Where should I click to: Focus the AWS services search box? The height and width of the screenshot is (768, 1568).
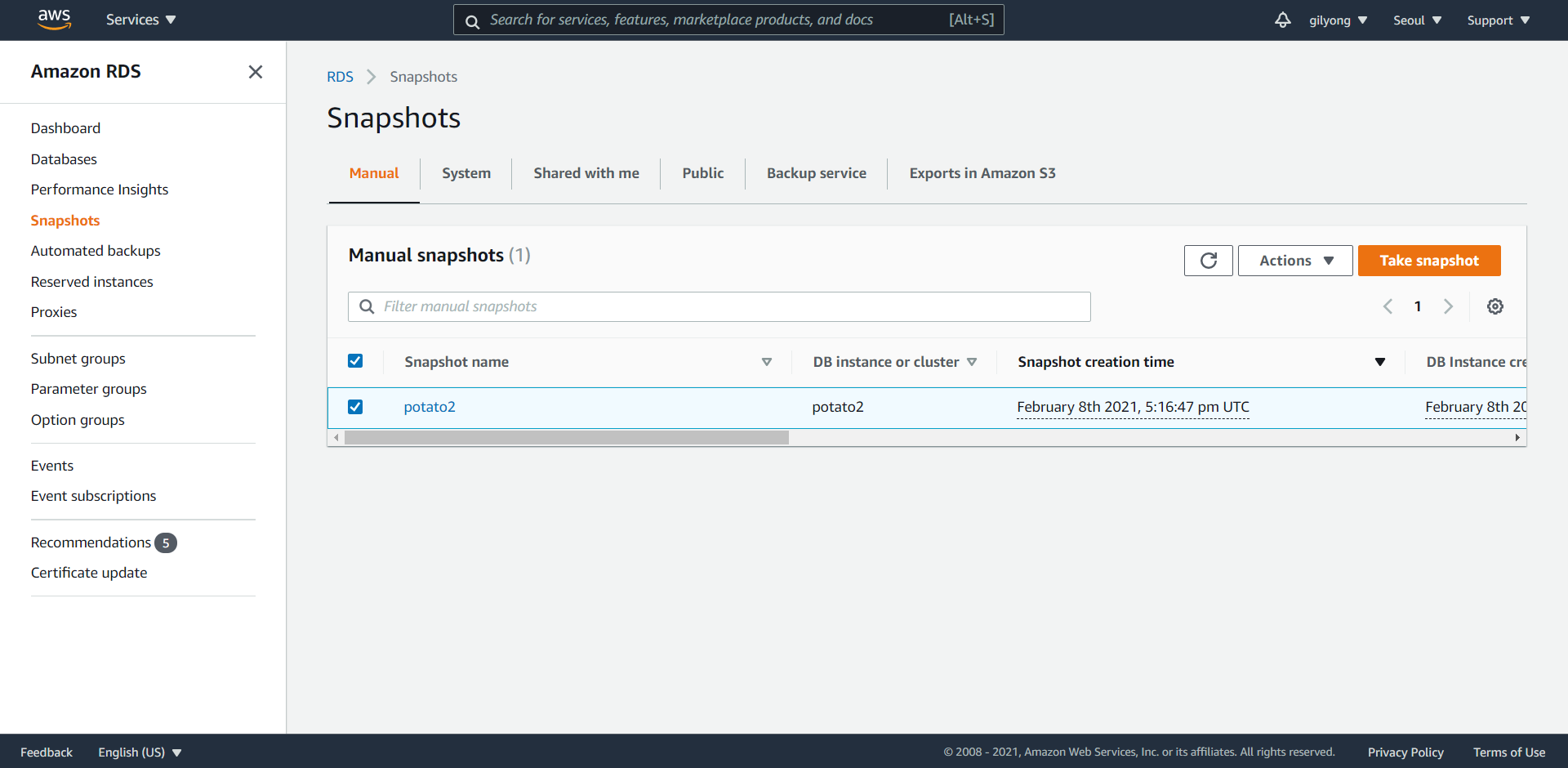pos(728,20)
